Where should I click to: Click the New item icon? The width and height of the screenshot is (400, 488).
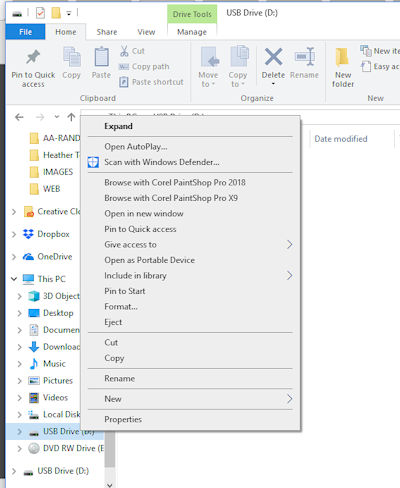(x=366, y=51)
